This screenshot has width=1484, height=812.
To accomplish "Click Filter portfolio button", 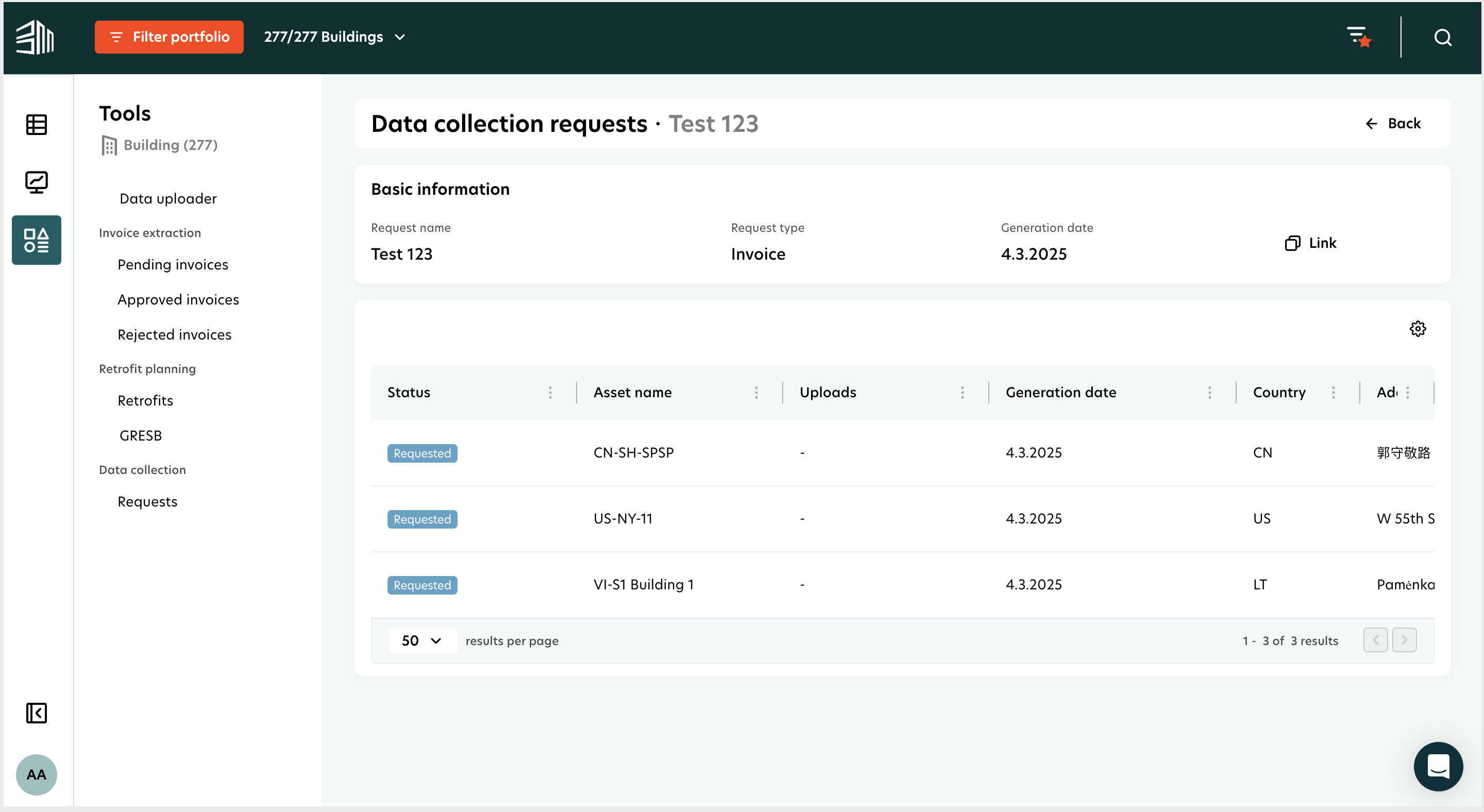I will 169,37.
